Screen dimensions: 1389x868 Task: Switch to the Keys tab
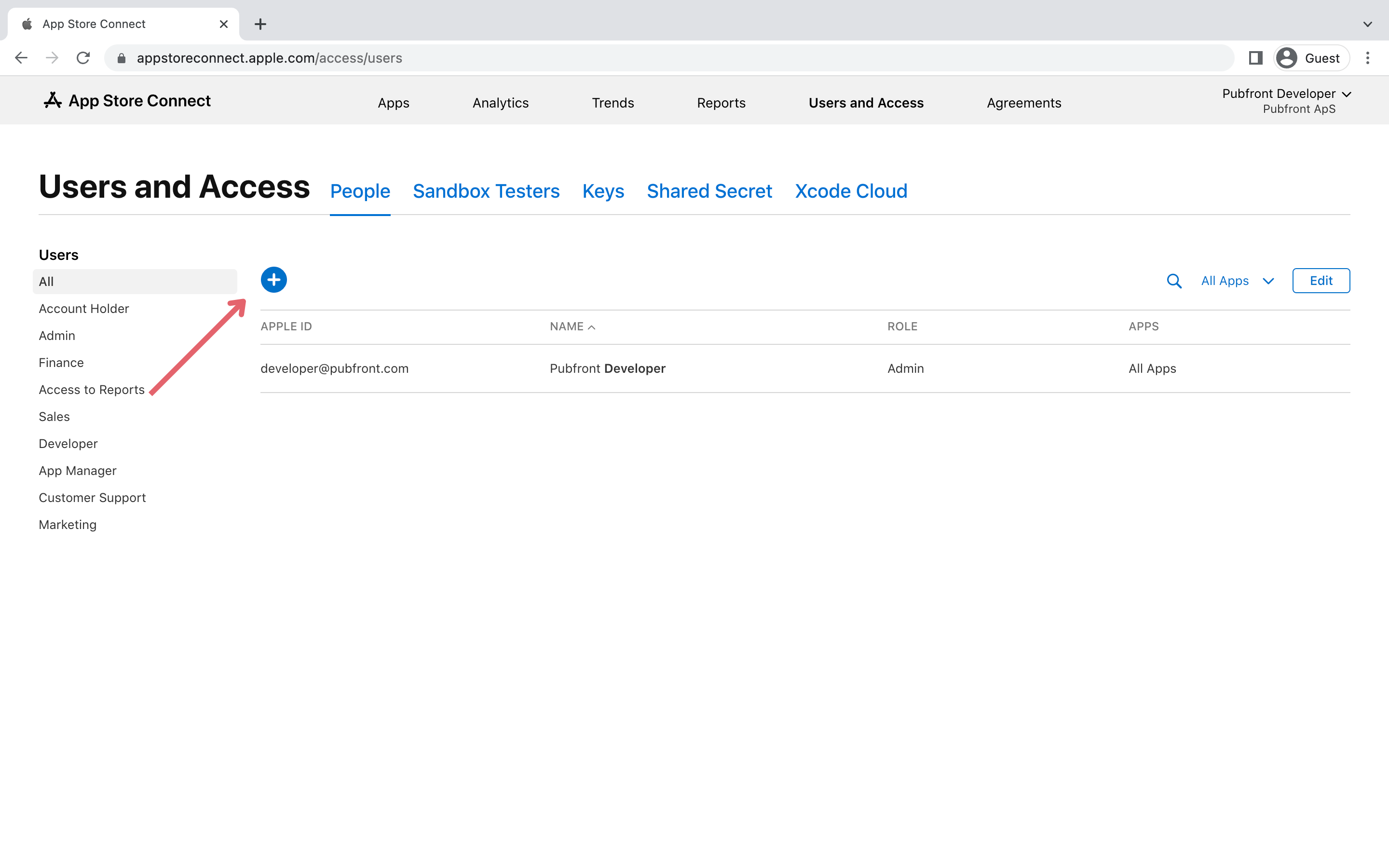603,191
